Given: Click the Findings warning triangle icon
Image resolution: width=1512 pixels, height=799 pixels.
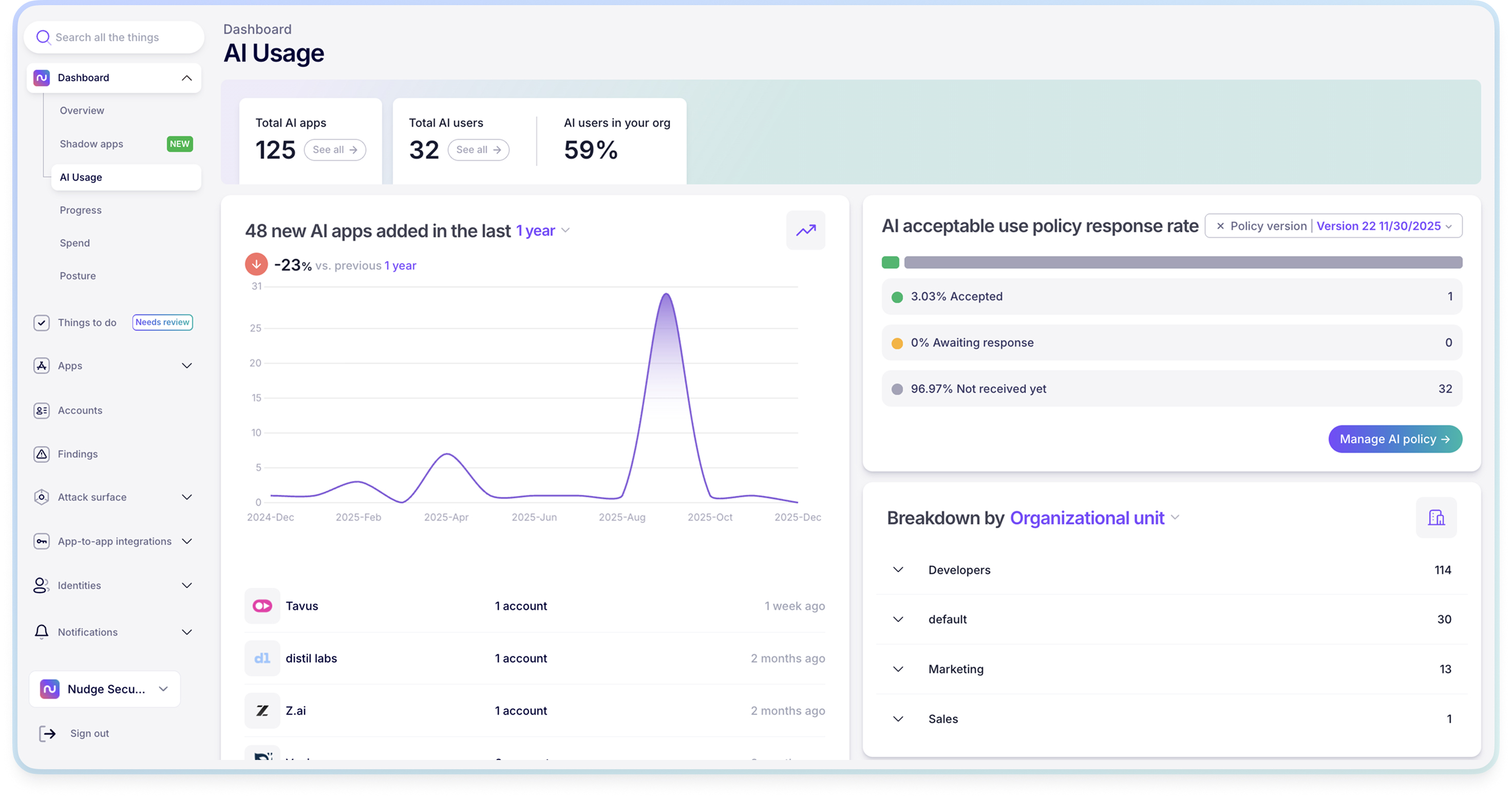Looking at the screenshot, I should point(41,454).
